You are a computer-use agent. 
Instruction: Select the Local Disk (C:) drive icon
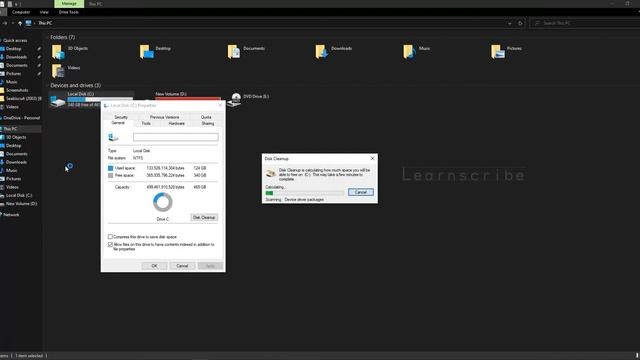pos(58,100)
